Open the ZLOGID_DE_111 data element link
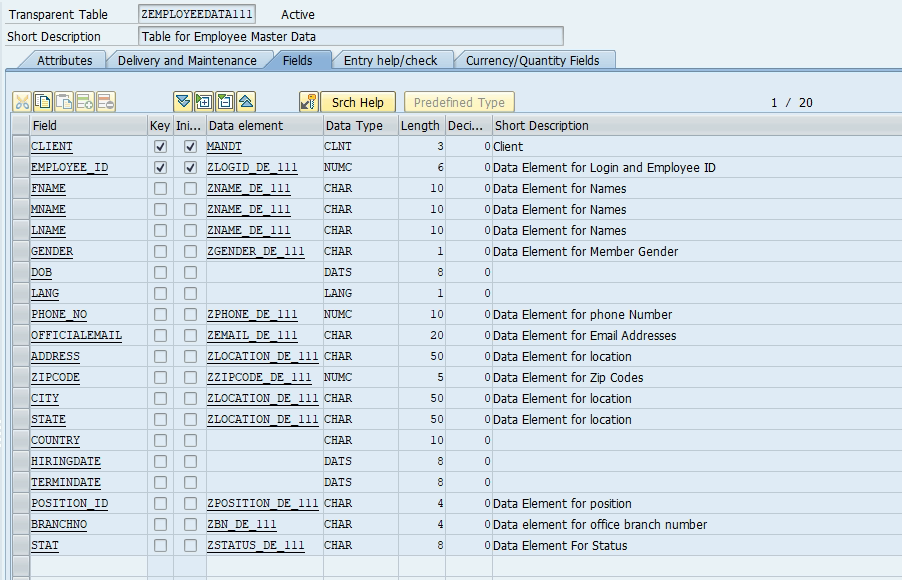Screen dimensions: 902x580 [x=252, y=167]
